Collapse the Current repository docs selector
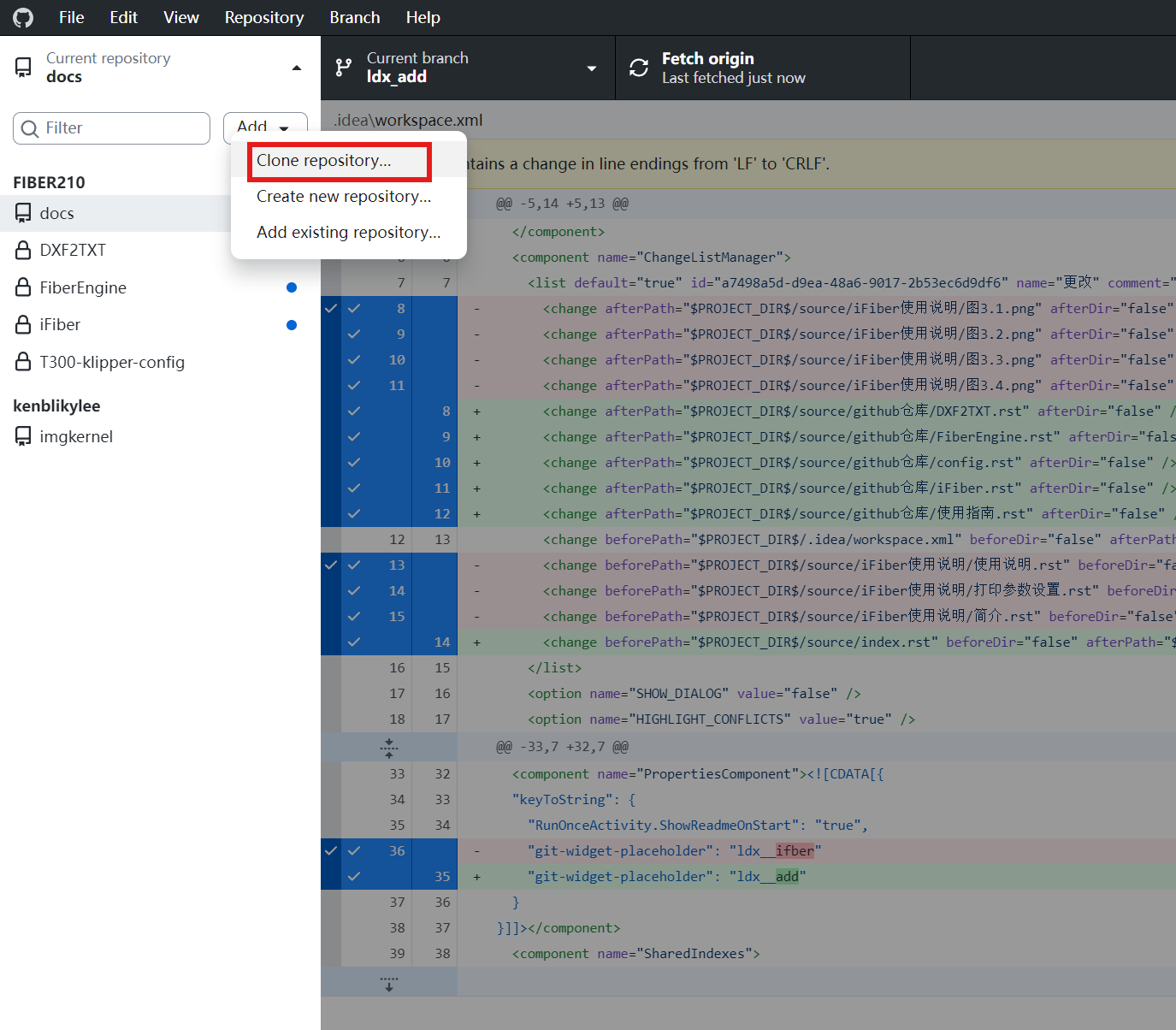This screenshot has height=1030, width=1176. click(160, 68)
